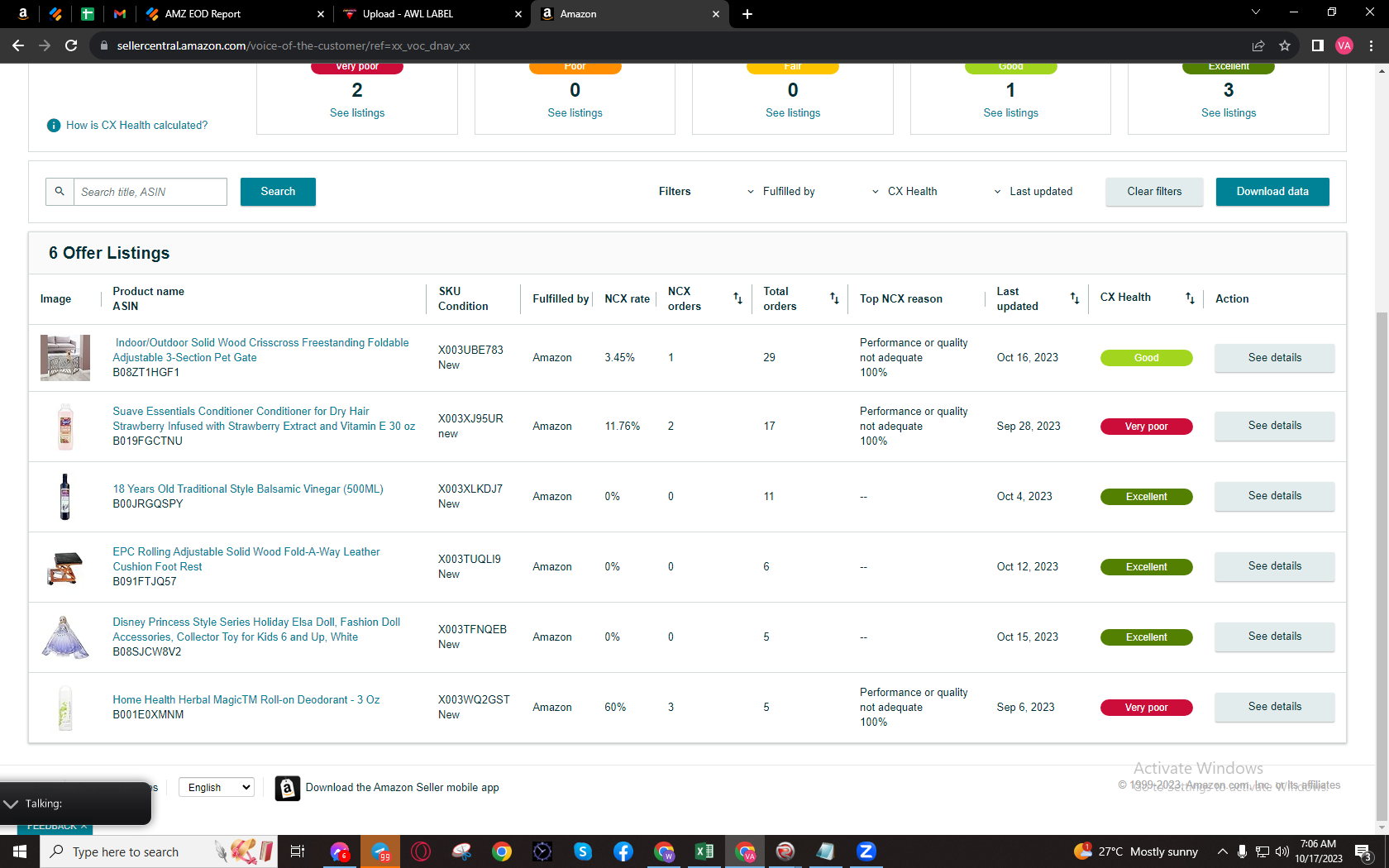Open the tab search dropdown
The width and height of the screenshot is (1389, 868).
tap(1256, 12)
